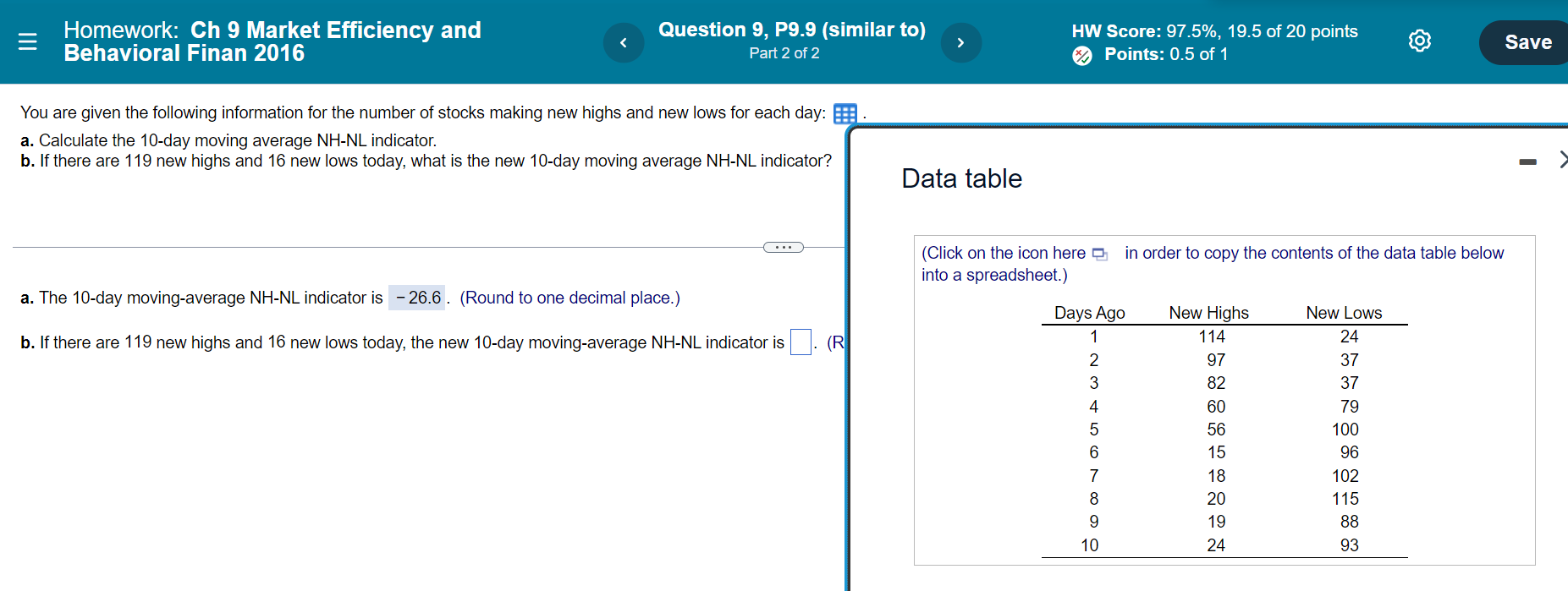Open the data table grid icon

[x=845, y=113]
